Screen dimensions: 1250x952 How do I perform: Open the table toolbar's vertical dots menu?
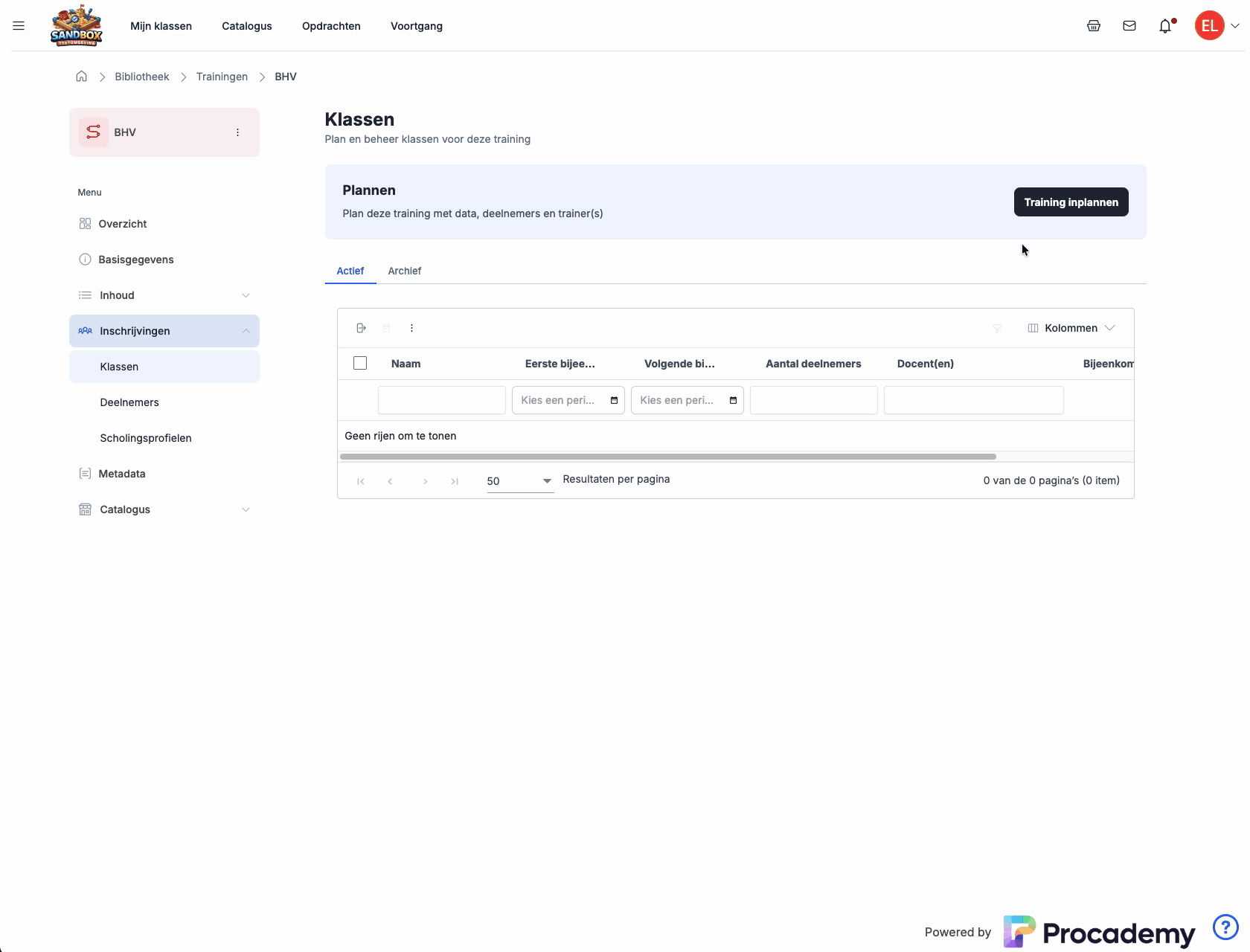tap(411, 328)
